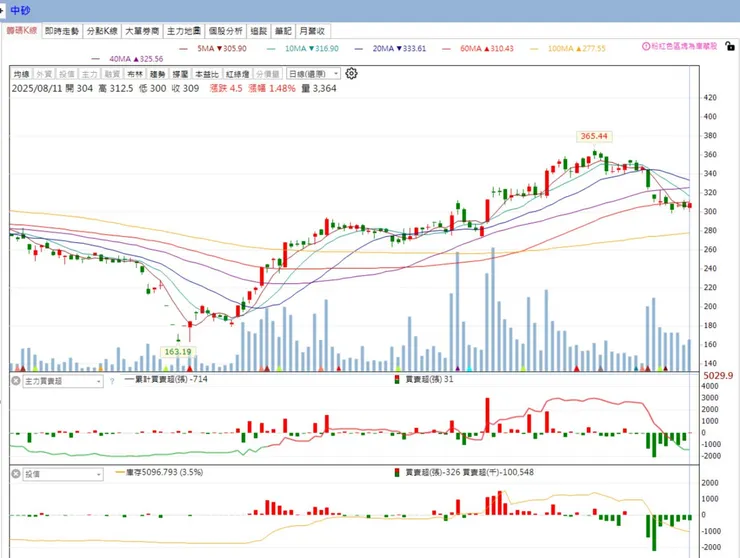
Task: Switch to the 即時走勢 tab
Action: 62,31
